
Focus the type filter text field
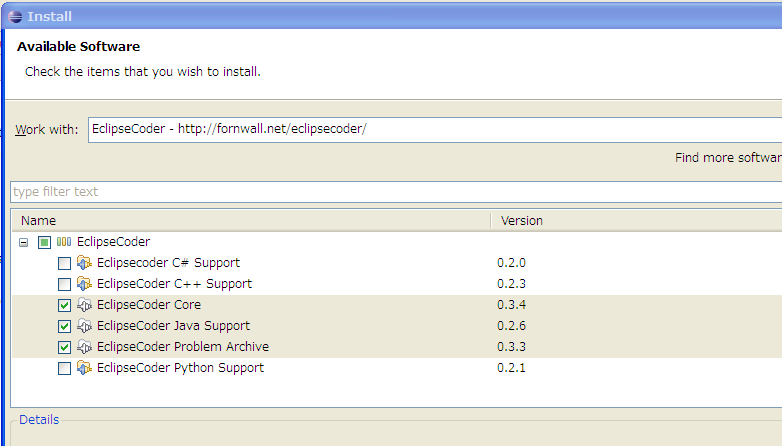(396, 192)
